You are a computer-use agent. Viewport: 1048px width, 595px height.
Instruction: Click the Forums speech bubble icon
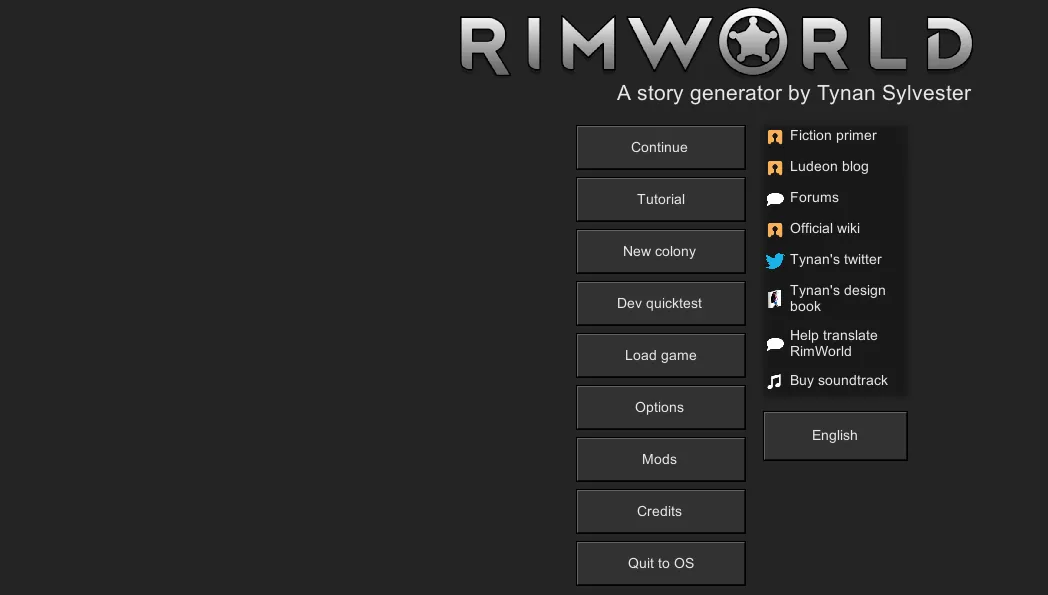774,199
